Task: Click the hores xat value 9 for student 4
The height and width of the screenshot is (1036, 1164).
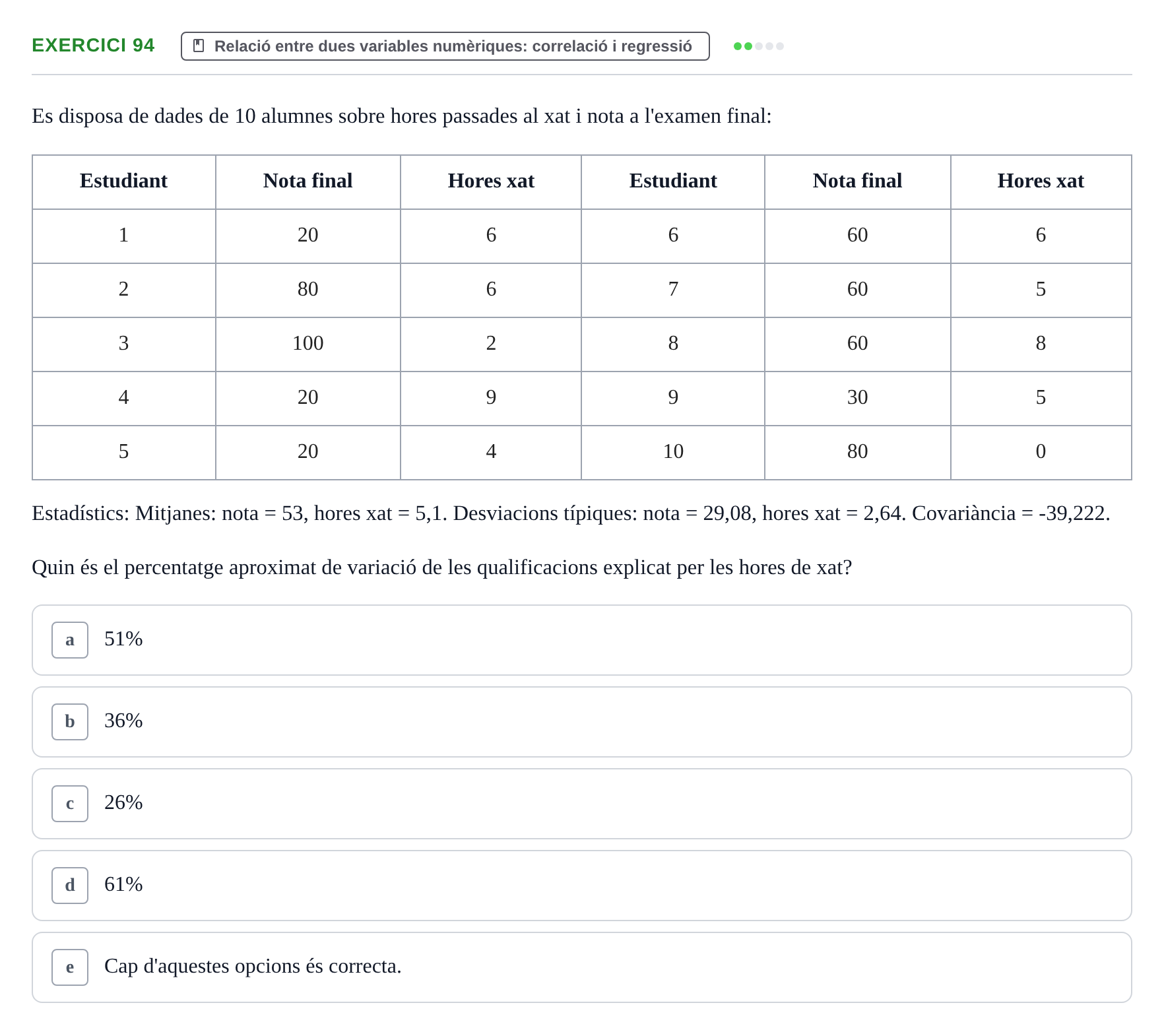Action: click(491, 398)
